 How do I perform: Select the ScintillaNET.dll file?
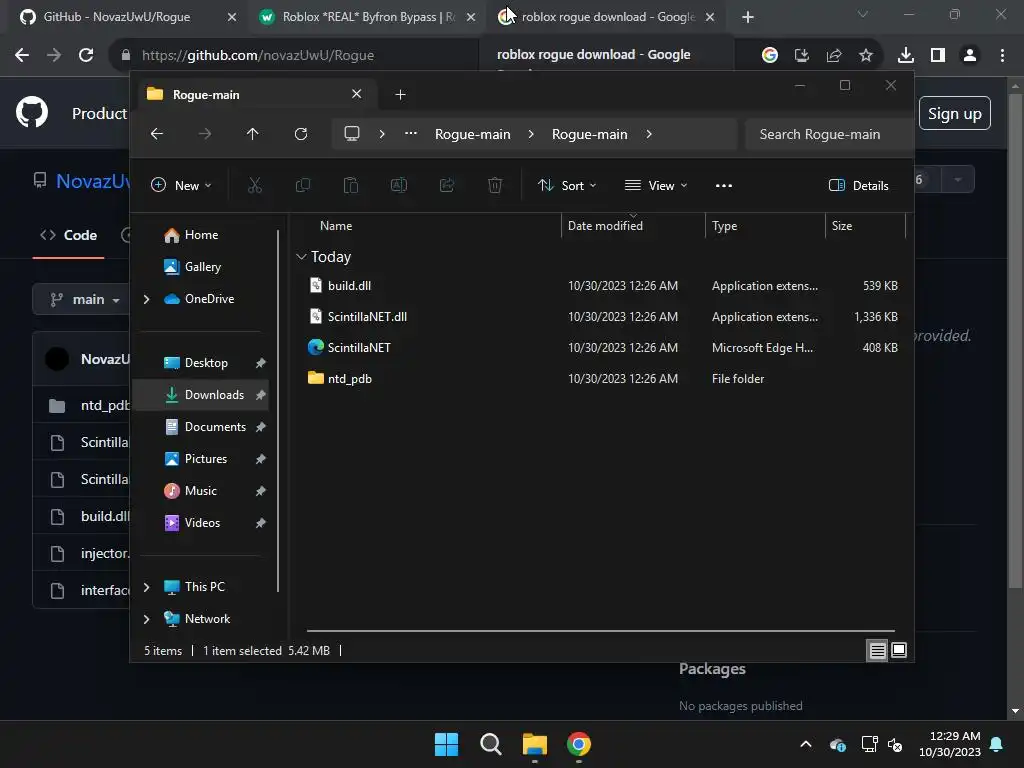(x=367, y=317)
